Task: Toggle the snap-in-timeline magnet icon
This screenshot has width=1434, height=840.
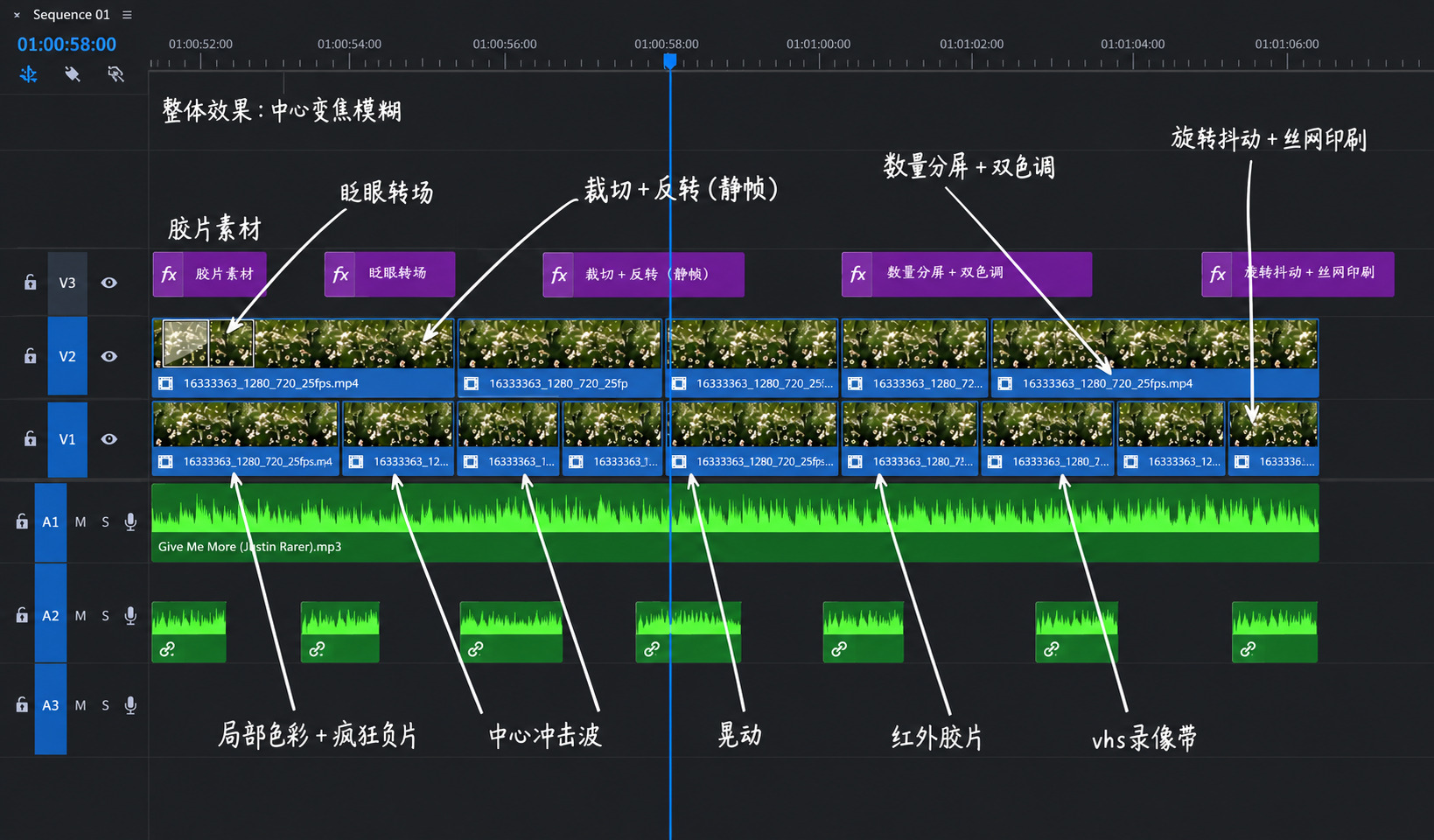Action: pos(29,74)
